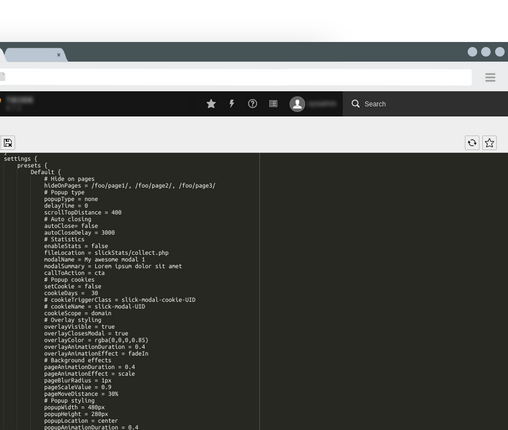The height and width of the screenshot is (430, 508).
Task: Open the browser hamburger menu
Action: [x=490, y=78]
